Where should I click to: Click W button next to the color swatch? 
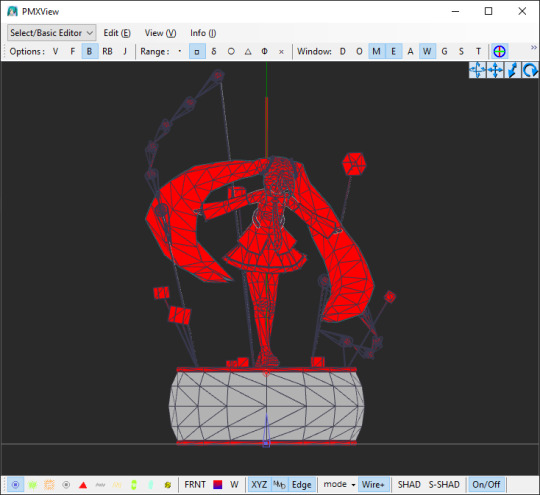point(234,485)
